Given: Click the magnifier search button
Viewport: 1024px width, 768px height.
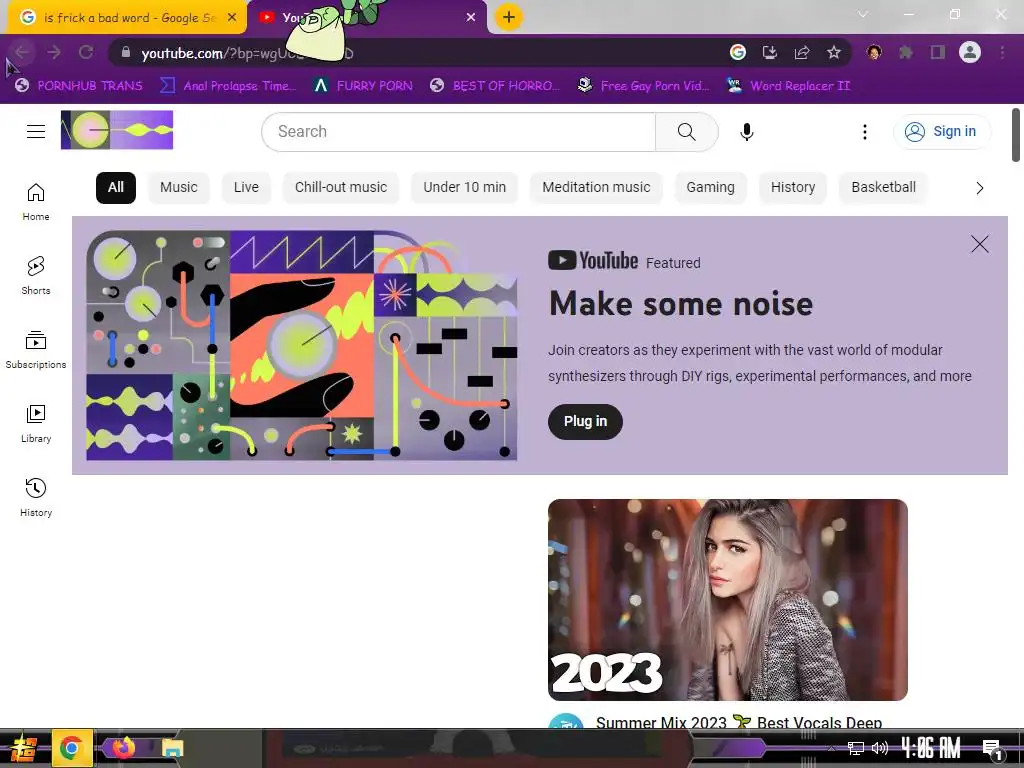Looking at the screenshot, I should [686, 131].
